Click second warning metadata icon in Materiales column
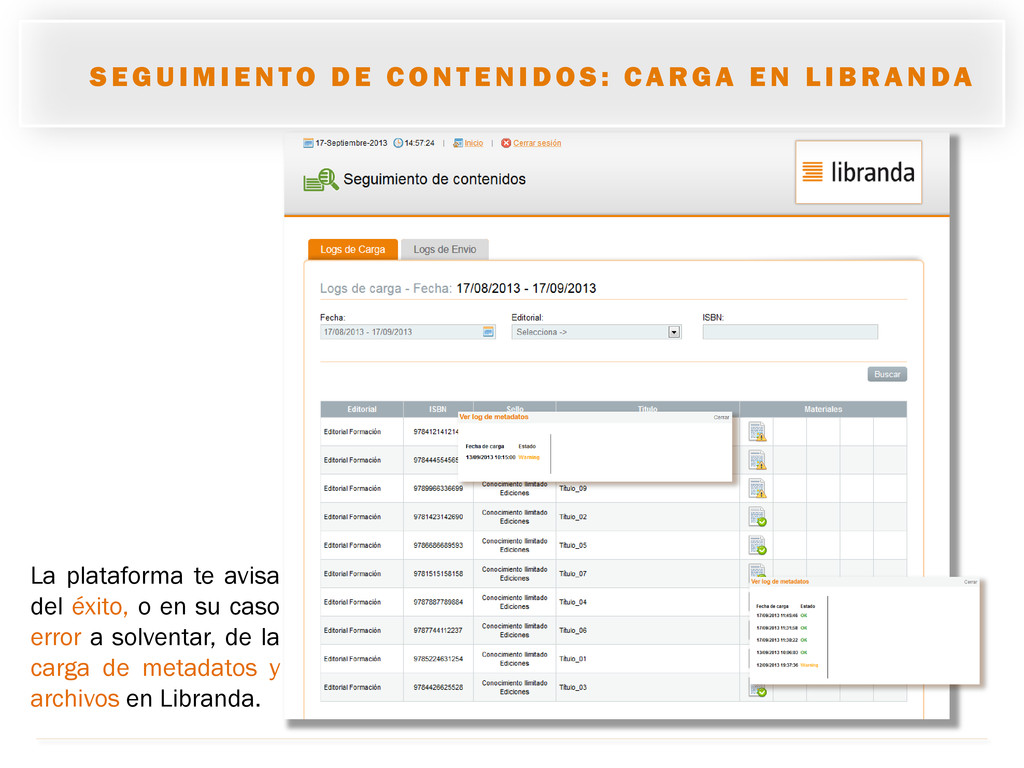1024x768 pixels. click(757, 460)
